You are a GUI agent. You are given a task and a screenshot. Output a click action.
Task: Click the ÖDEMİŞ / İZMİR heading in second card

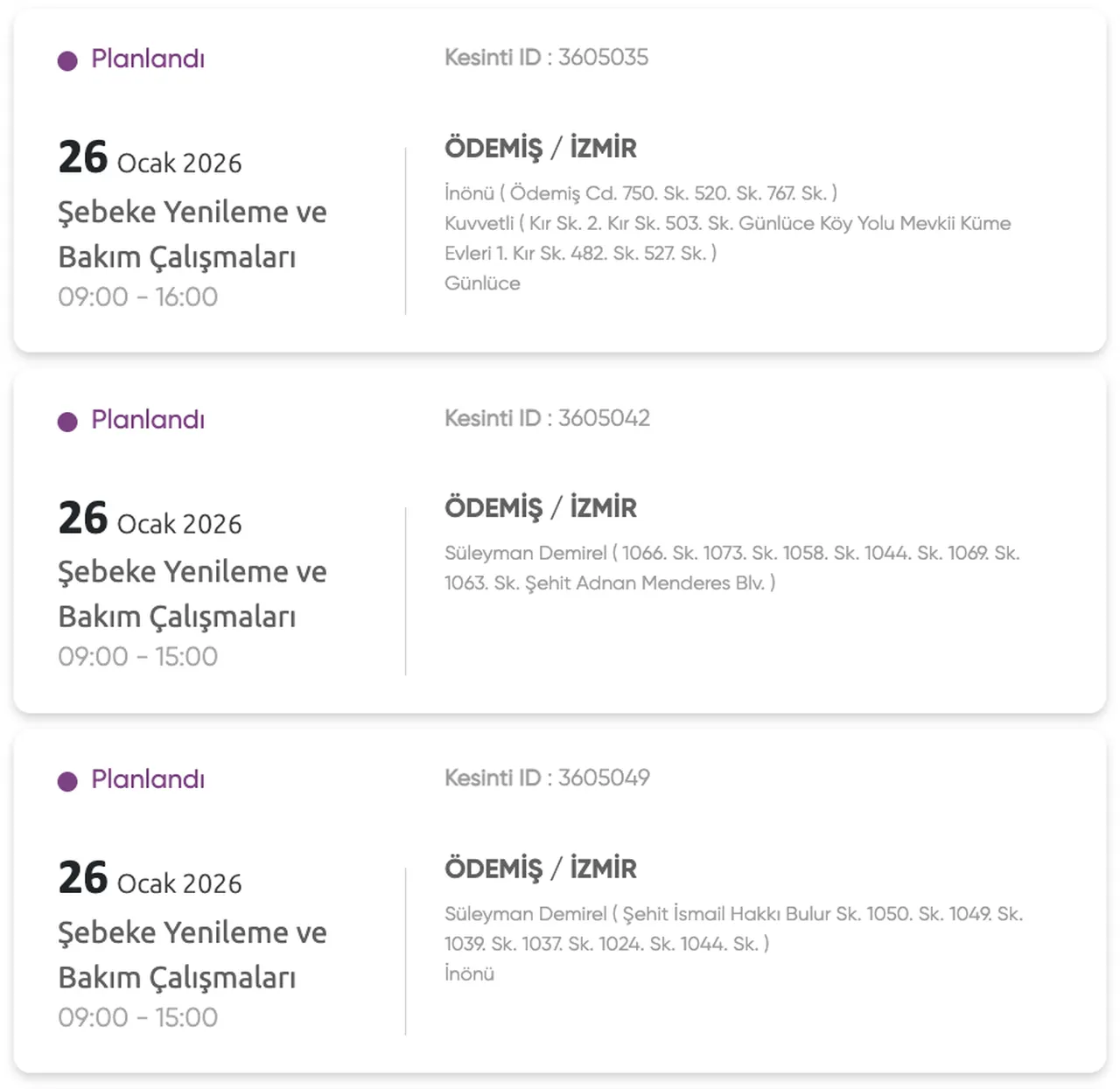(x=540, y=507)
